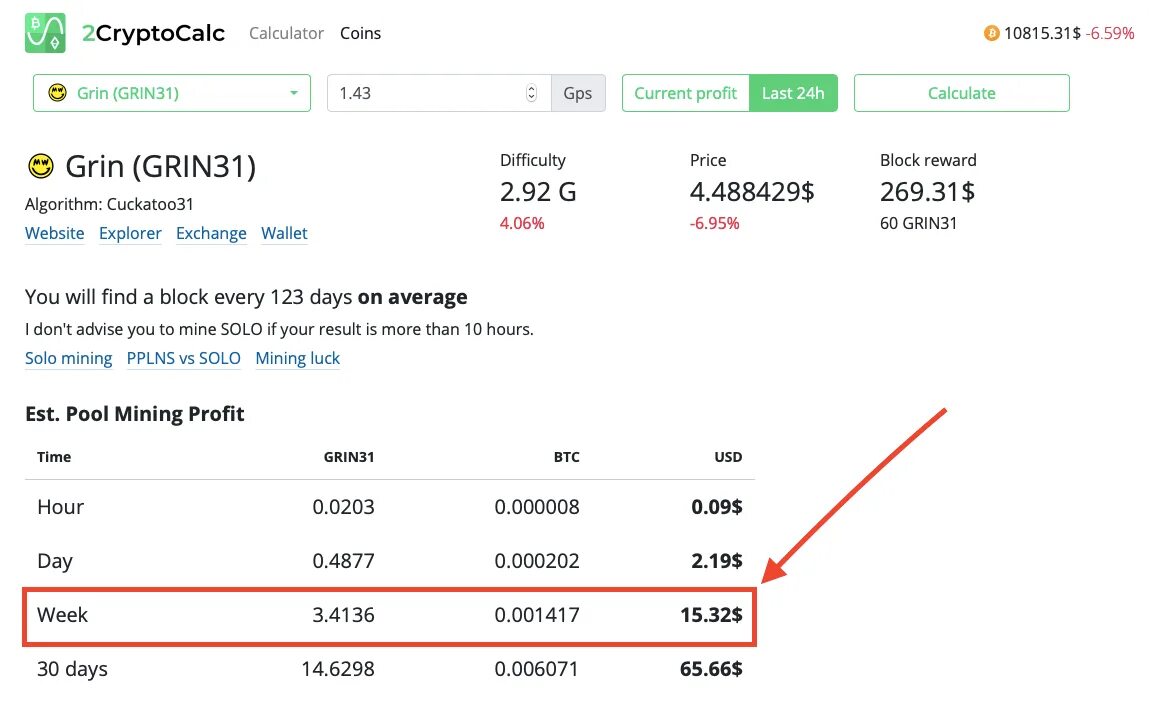Open the Wallet link
Viewport: 1149px width, 704px height.
click(x=284, y=233)
